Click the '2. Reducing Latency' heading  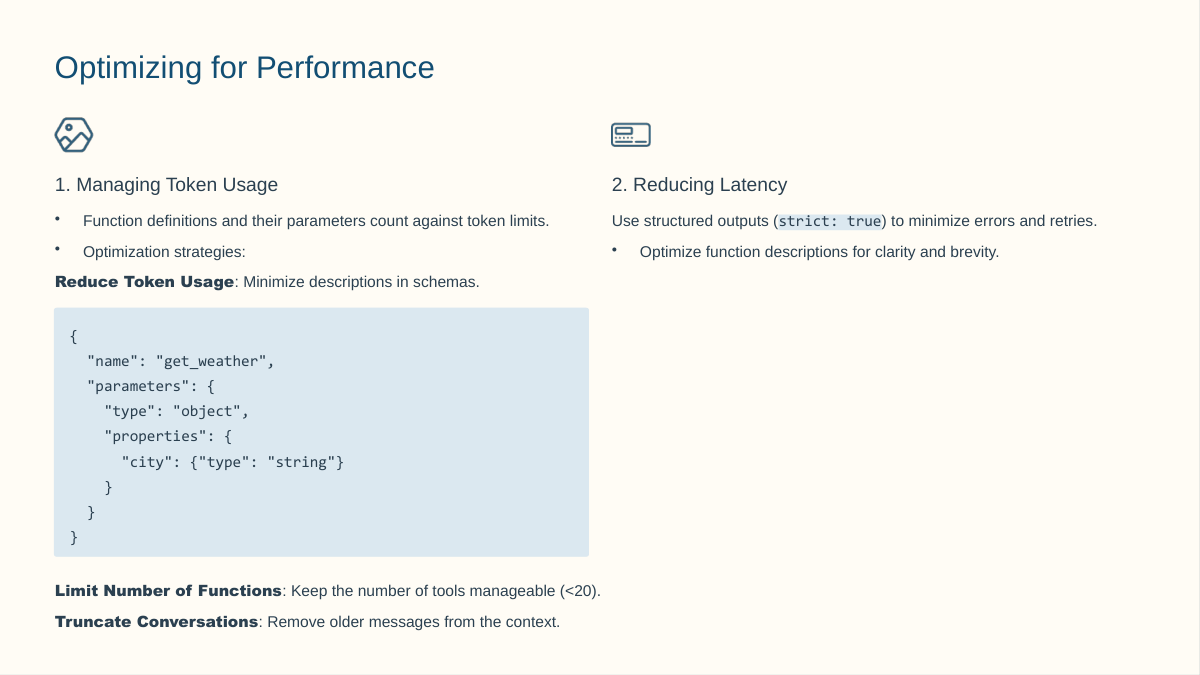coord(700,185)
